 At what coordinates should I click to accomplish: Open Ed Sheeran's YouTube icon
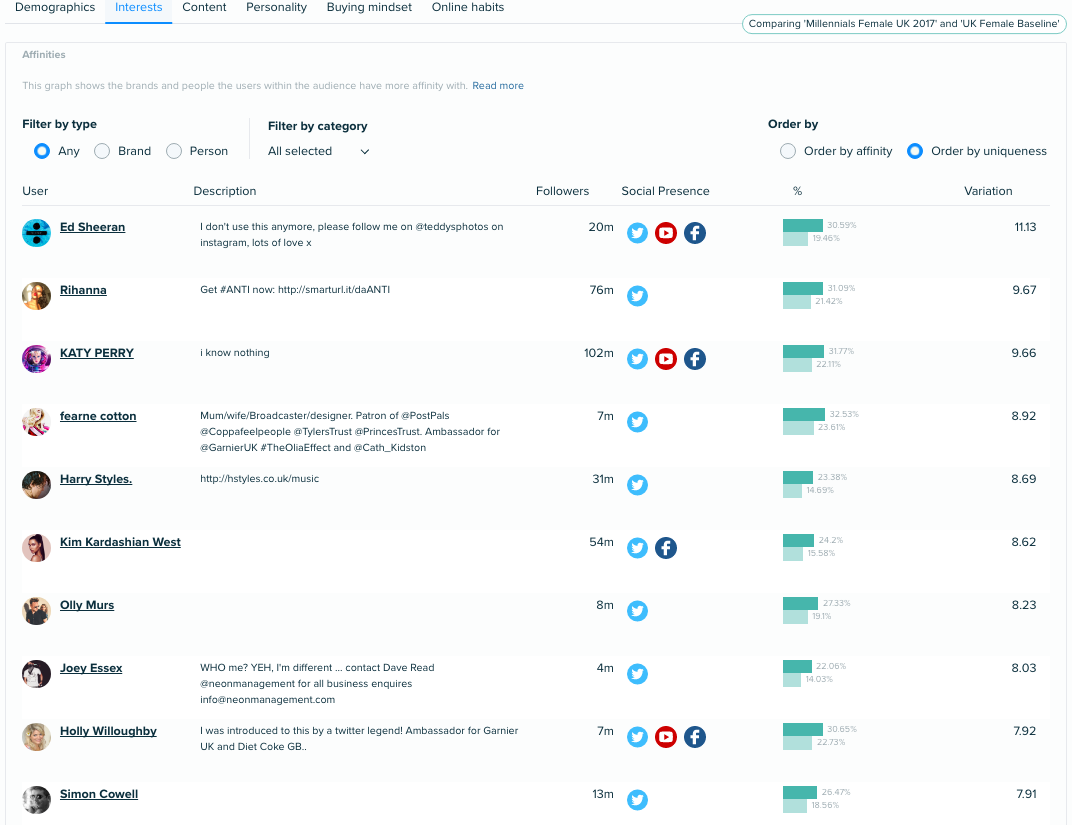pyautogui.click(x=666, y=233)
